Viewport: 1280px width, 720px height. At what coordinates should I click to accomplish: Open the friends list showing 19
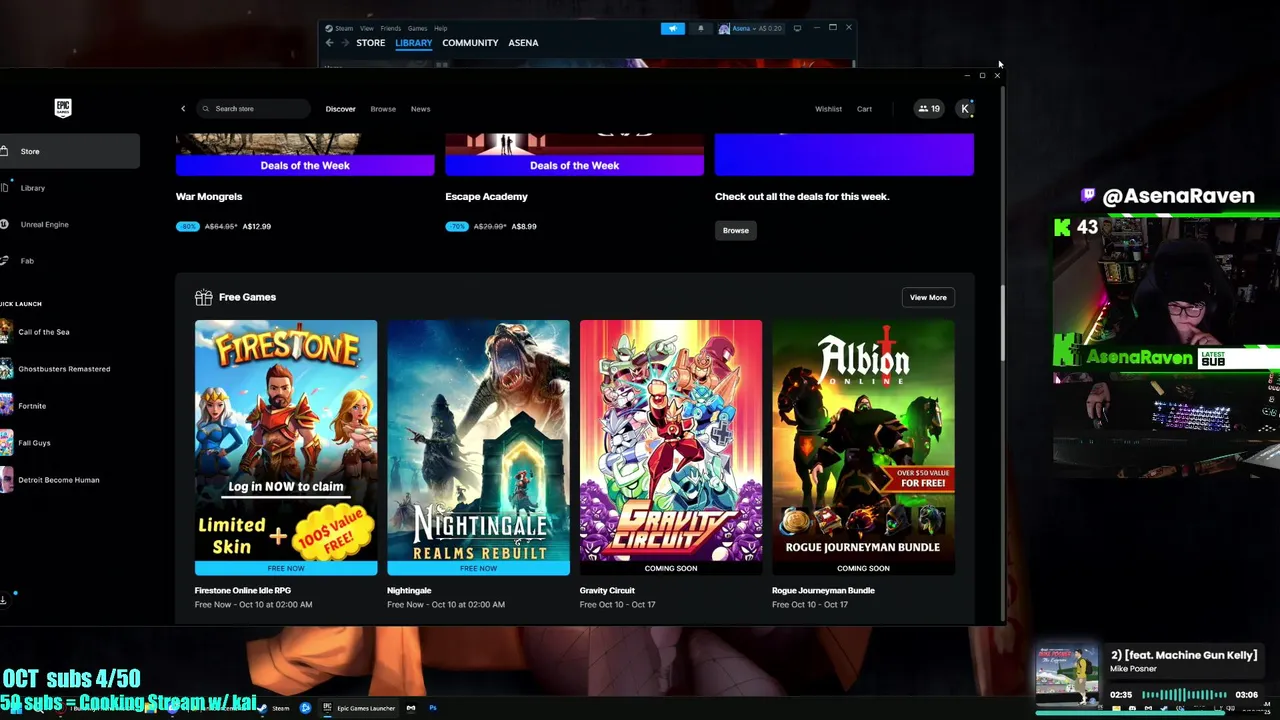[929, 109]
